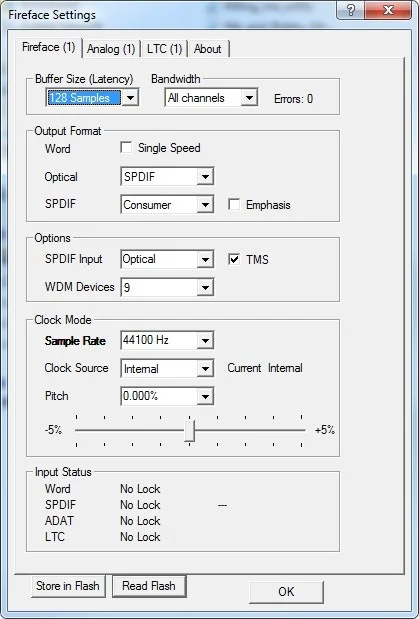Enable the Emphasis checkbox
The width and height of the screenshot is (419, 619).
click(x=234, y=204)
